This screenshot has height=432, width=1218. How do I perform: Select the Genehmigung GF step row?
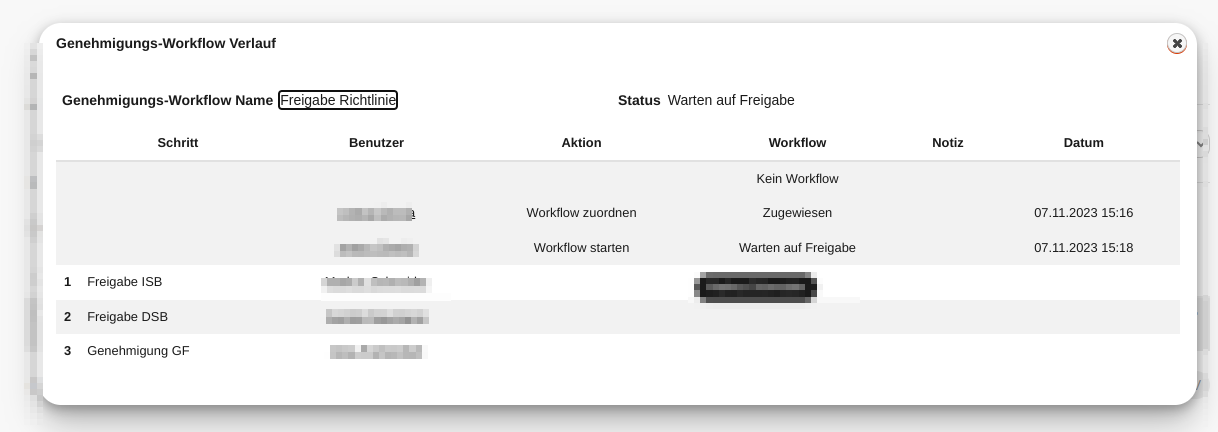pyautogui.click(x=138, y=351)
